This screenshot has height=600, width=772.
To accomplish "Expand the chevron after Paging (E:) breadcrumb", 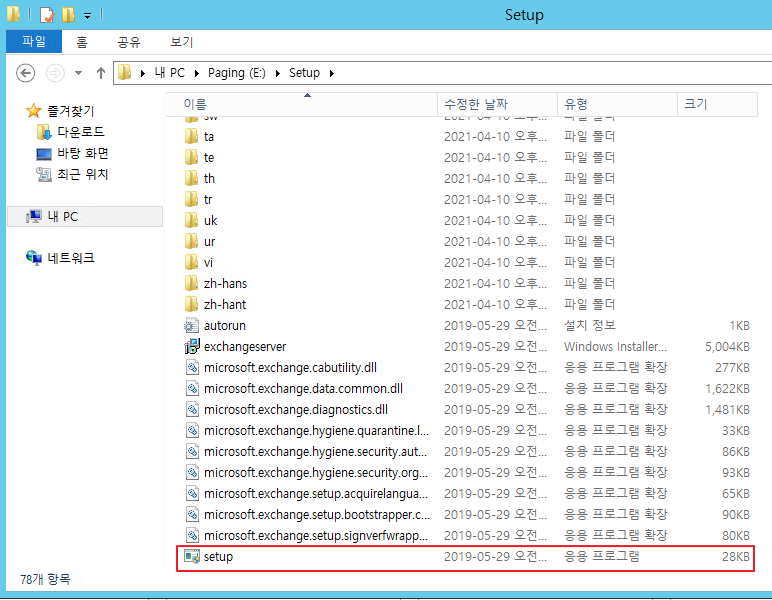I will [278, 73].
